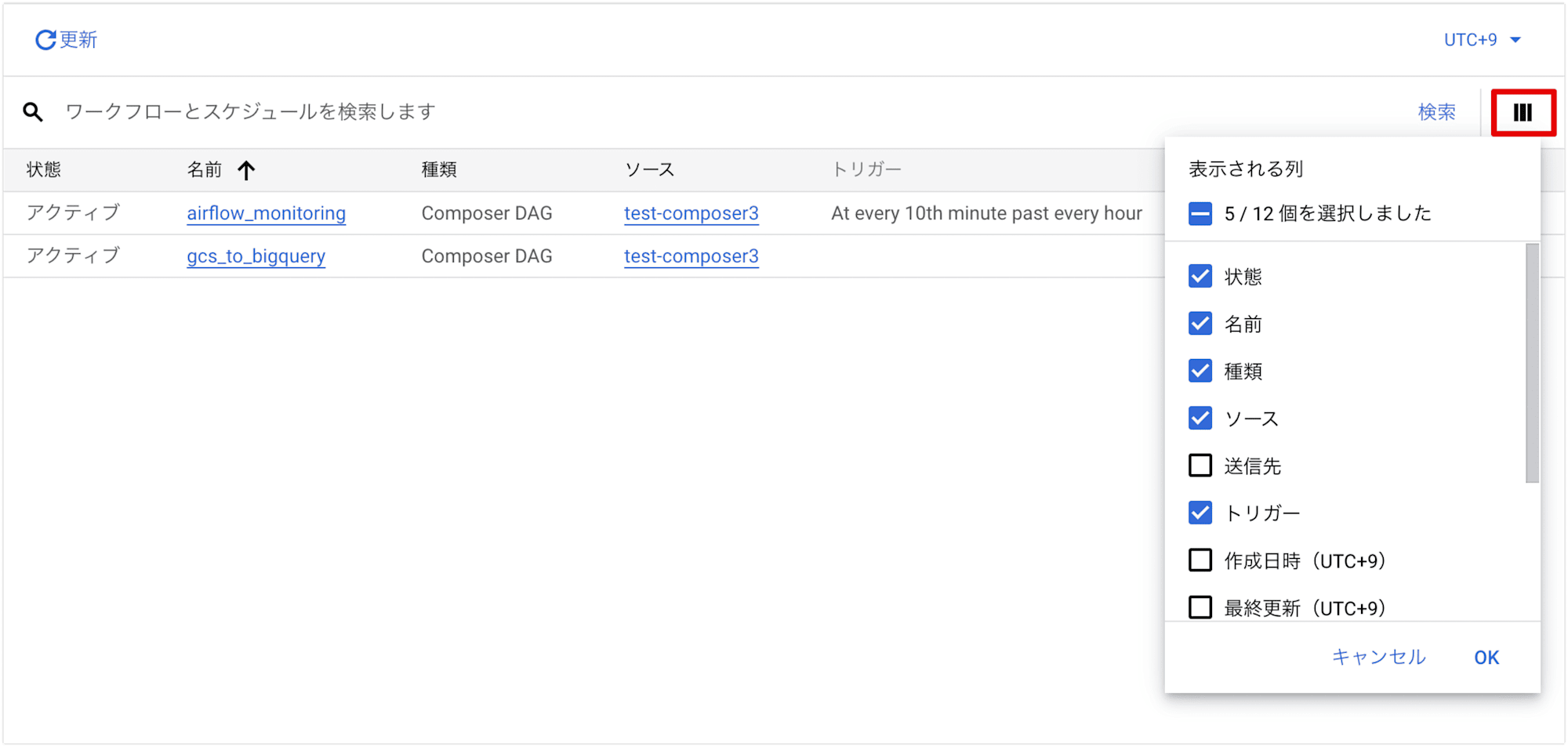Enable the 送信先 column checkbox
This screenshot has height=747, width=1568.
[x=1200, y=466]
